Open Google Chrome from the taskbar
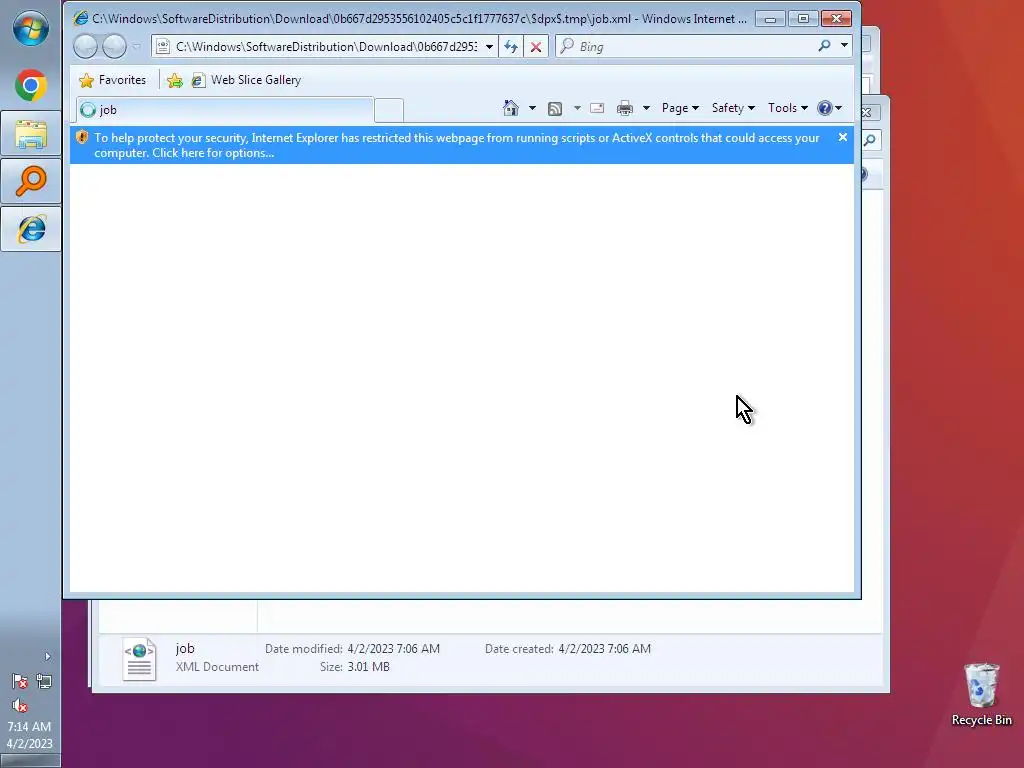1024x768 pixels. click(31, 86)
